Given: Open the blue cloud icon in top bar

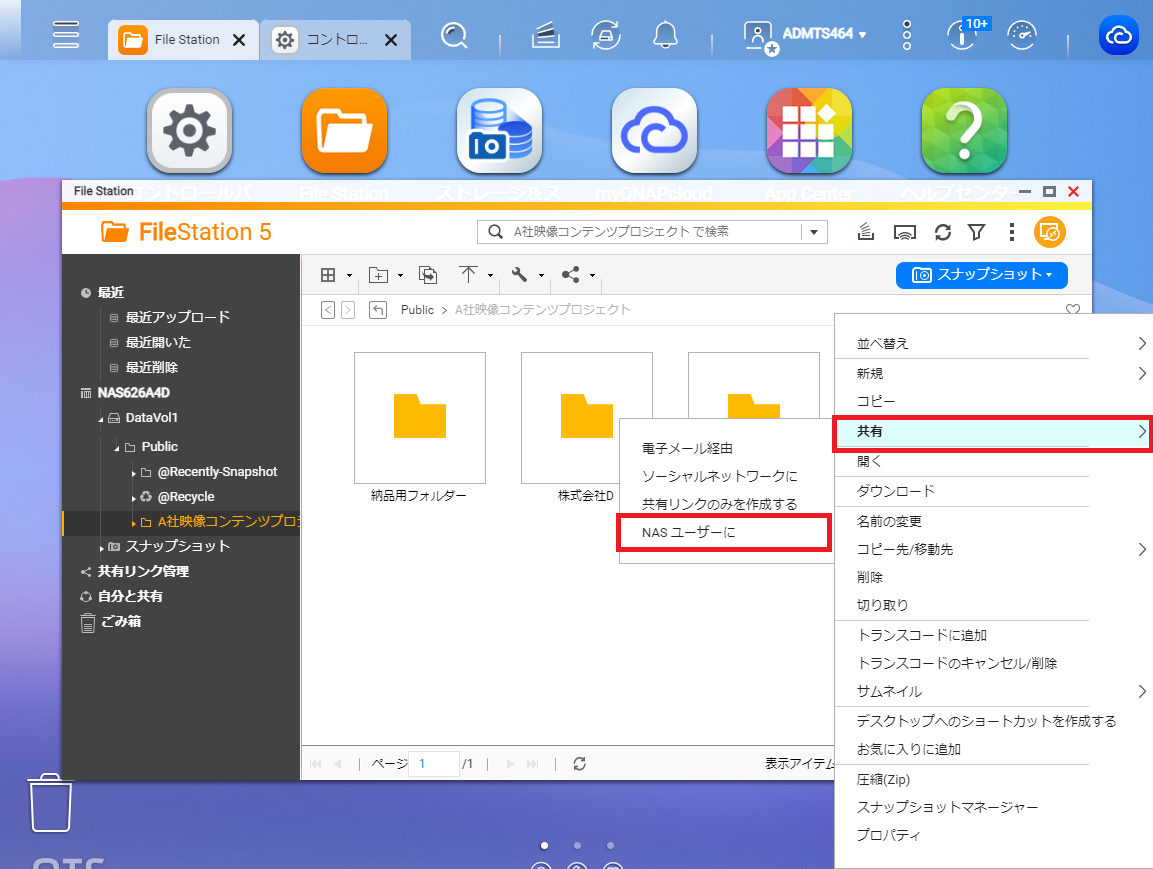Looking at the screenshot, I should pos(1118,35).
